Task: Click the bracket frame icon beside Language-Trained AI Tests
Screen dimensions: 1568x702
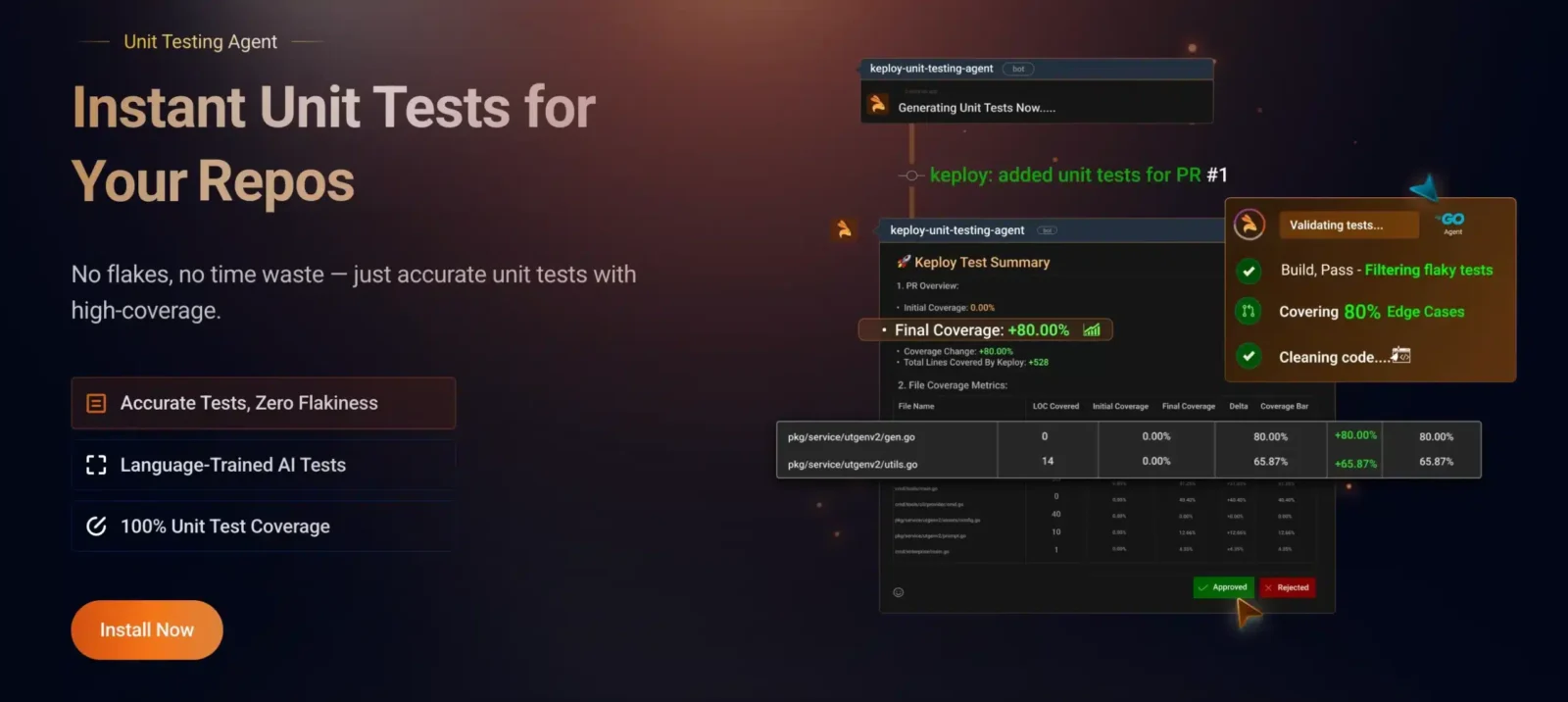Action: tap(96, 465)
